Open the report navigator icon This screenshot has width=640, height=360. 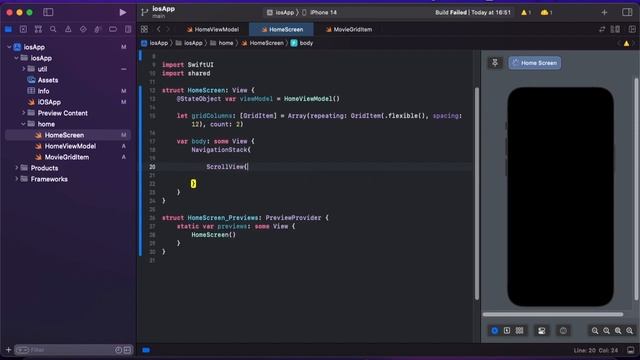[128, 29]
